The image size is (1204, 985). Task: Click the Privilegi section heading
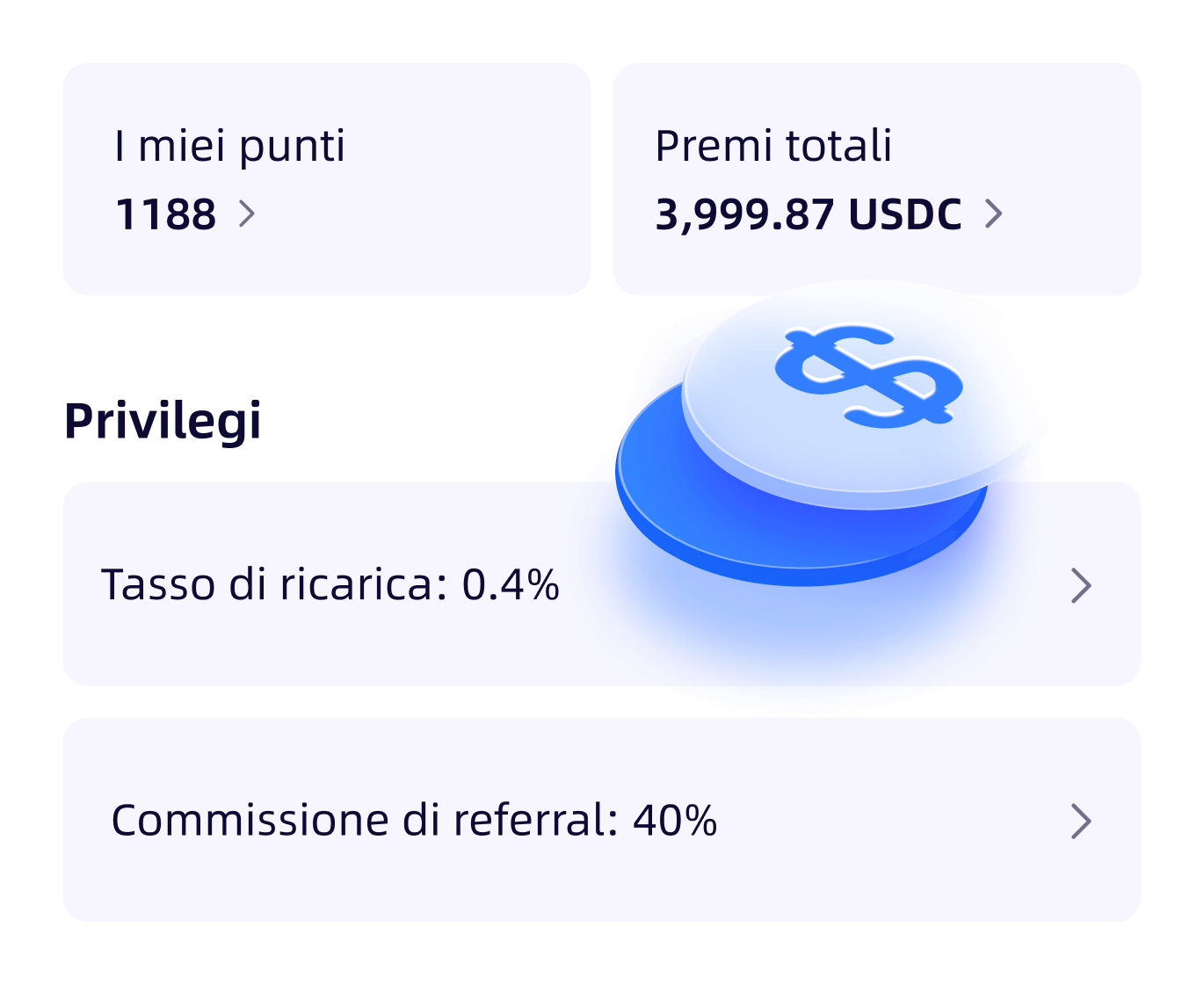(163, 421)
